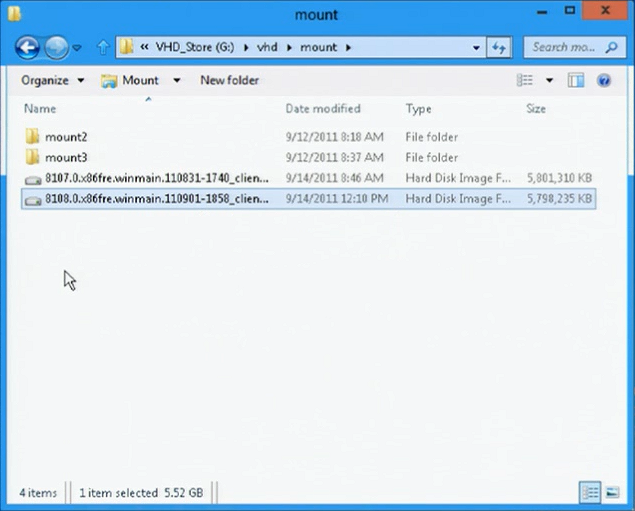Switch to details view in status bar
This screenshot has height=511, width=635.
(x=590, y=492)
